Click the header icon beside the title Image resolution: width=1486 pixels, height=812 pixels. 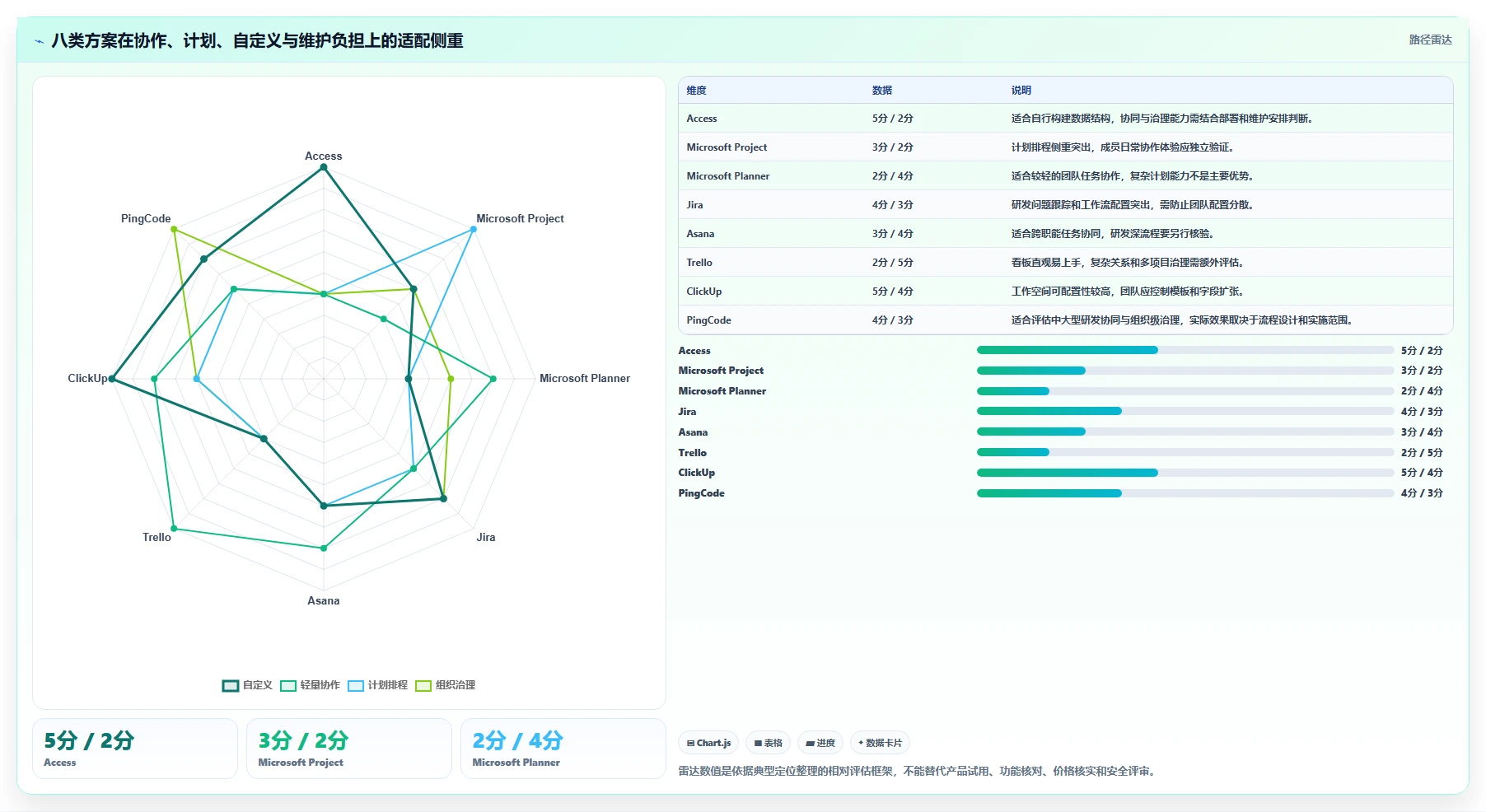tap(39, 41)
